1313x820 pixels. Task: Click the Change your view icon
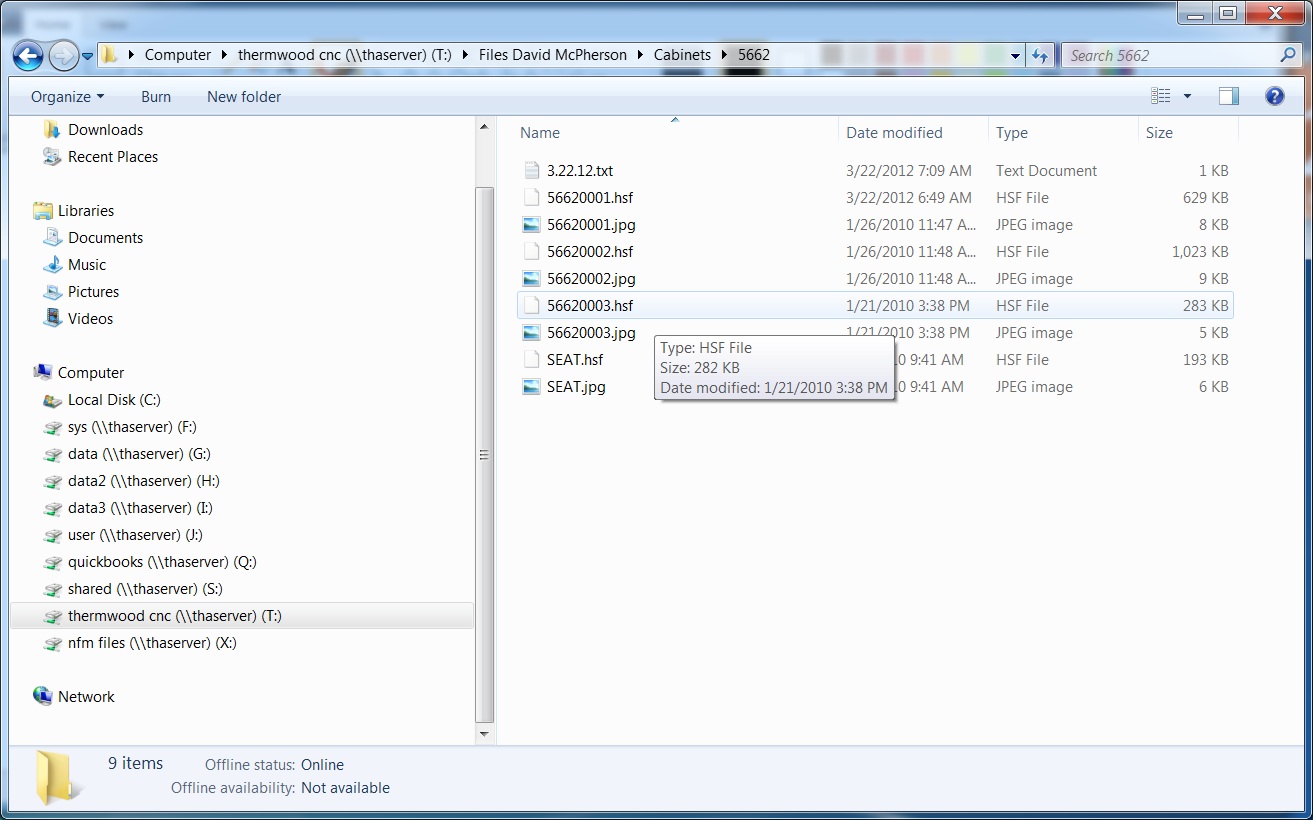click(x=1160, y=96)
